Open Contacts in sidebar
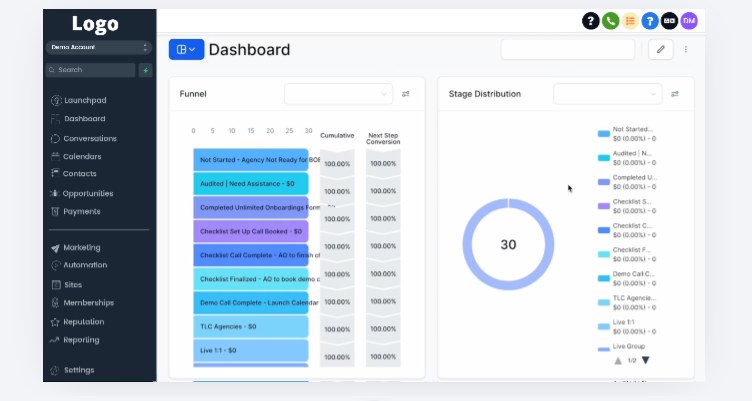This screenshot has width=752, height=401. pyautogui.click(x=74, y=174)
